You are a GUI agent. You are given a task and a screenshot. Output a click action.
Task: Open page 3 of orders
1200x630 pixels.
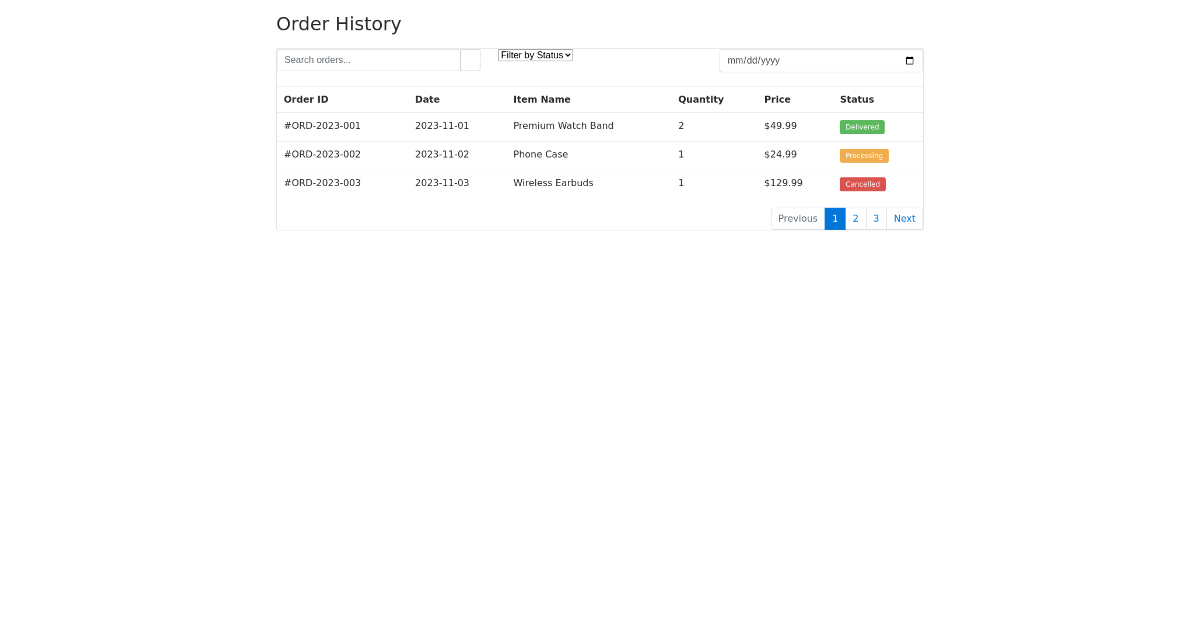click(876, 218)
